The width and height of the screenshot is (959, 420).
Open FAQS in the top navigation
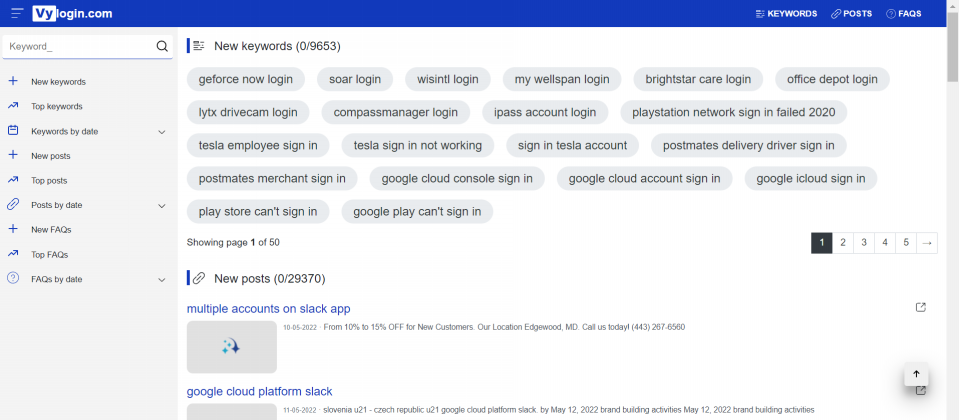pyautogui.click(x=903, y=13)
